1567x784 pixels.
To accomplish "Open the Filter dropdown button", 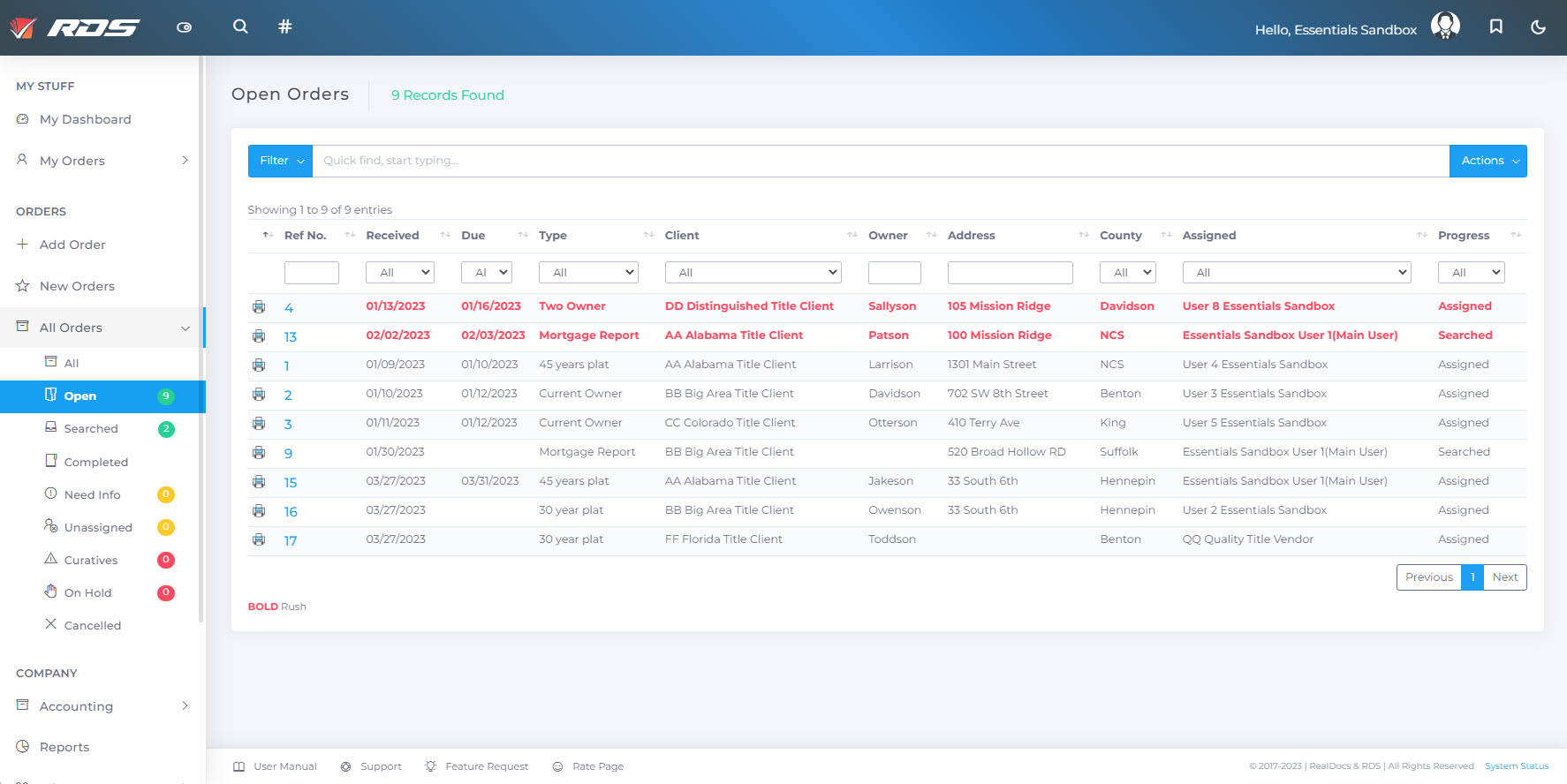I will [281, 161].
